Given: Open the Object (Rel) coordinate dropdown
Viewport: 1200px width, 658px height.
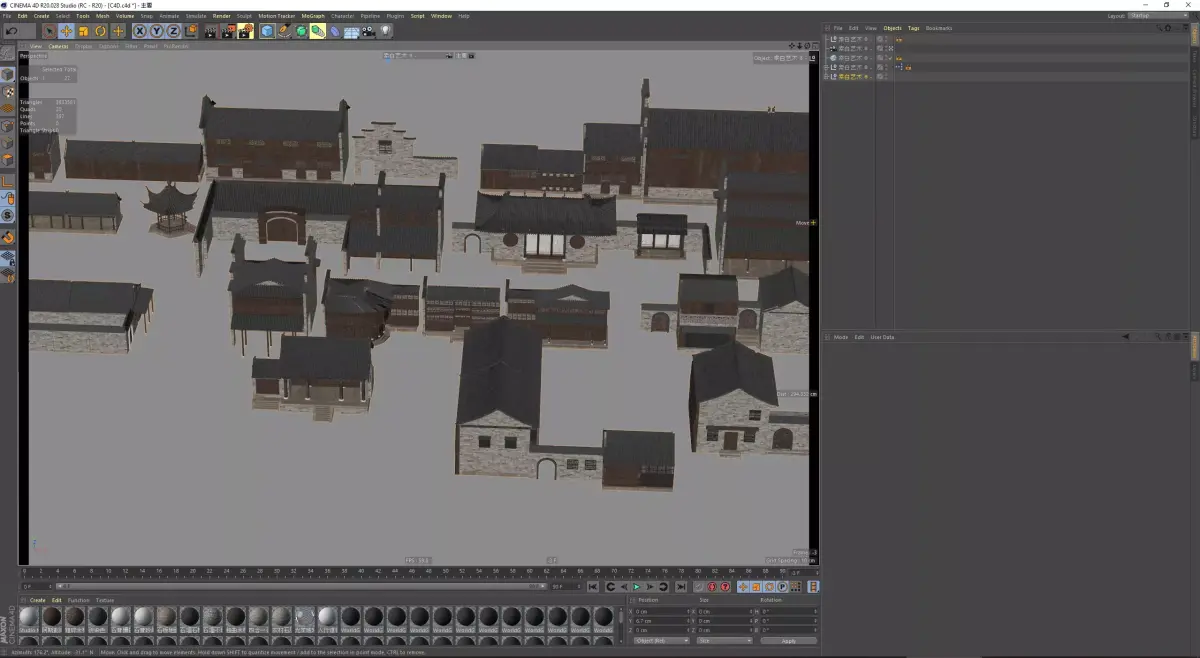Looking at the screenshot, I should [661, 640].
